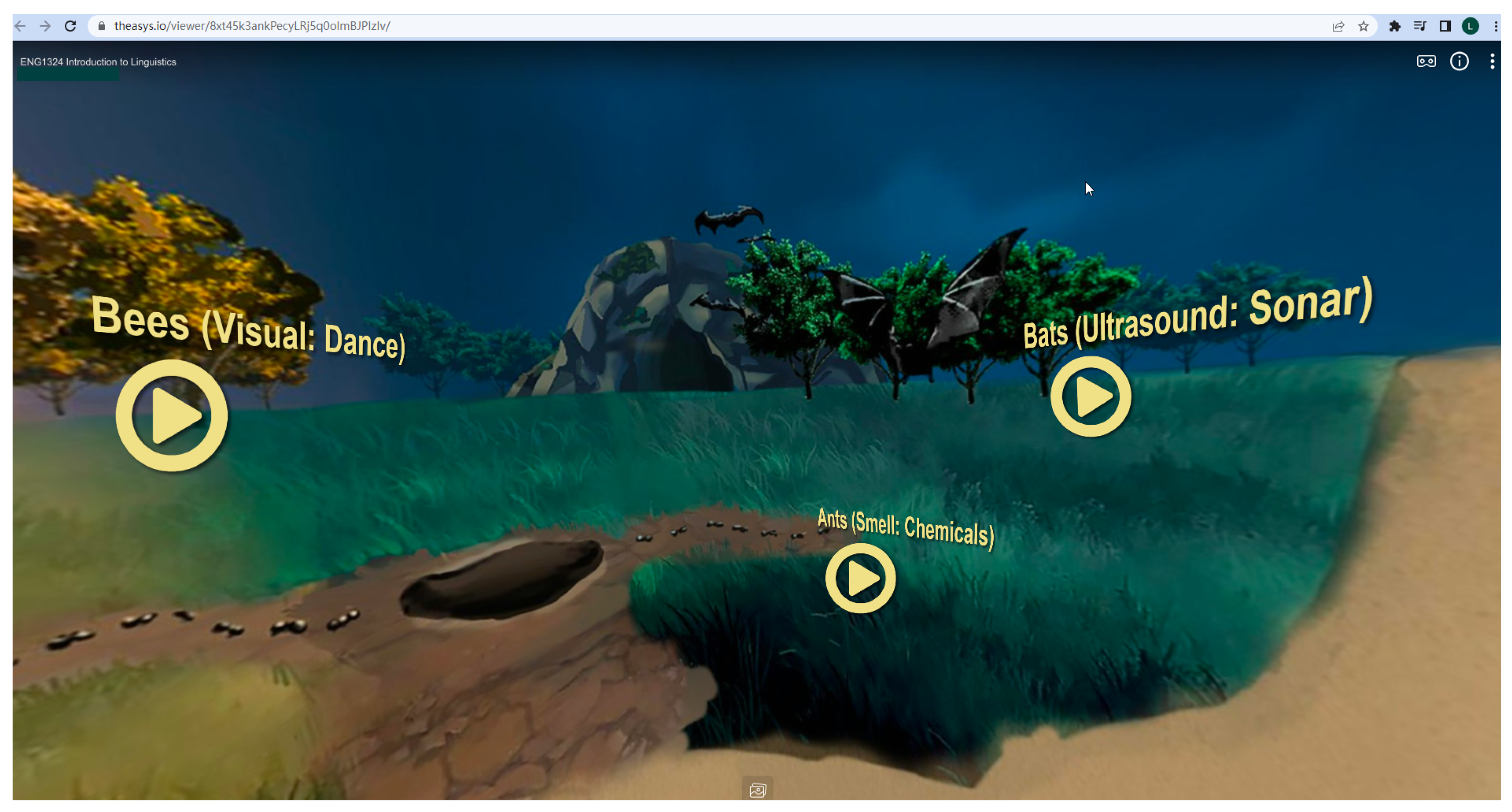
Task: Click the ENG1324 Introduction to Linguistics title
Action: pyautogui.click(x=98, y=62)
